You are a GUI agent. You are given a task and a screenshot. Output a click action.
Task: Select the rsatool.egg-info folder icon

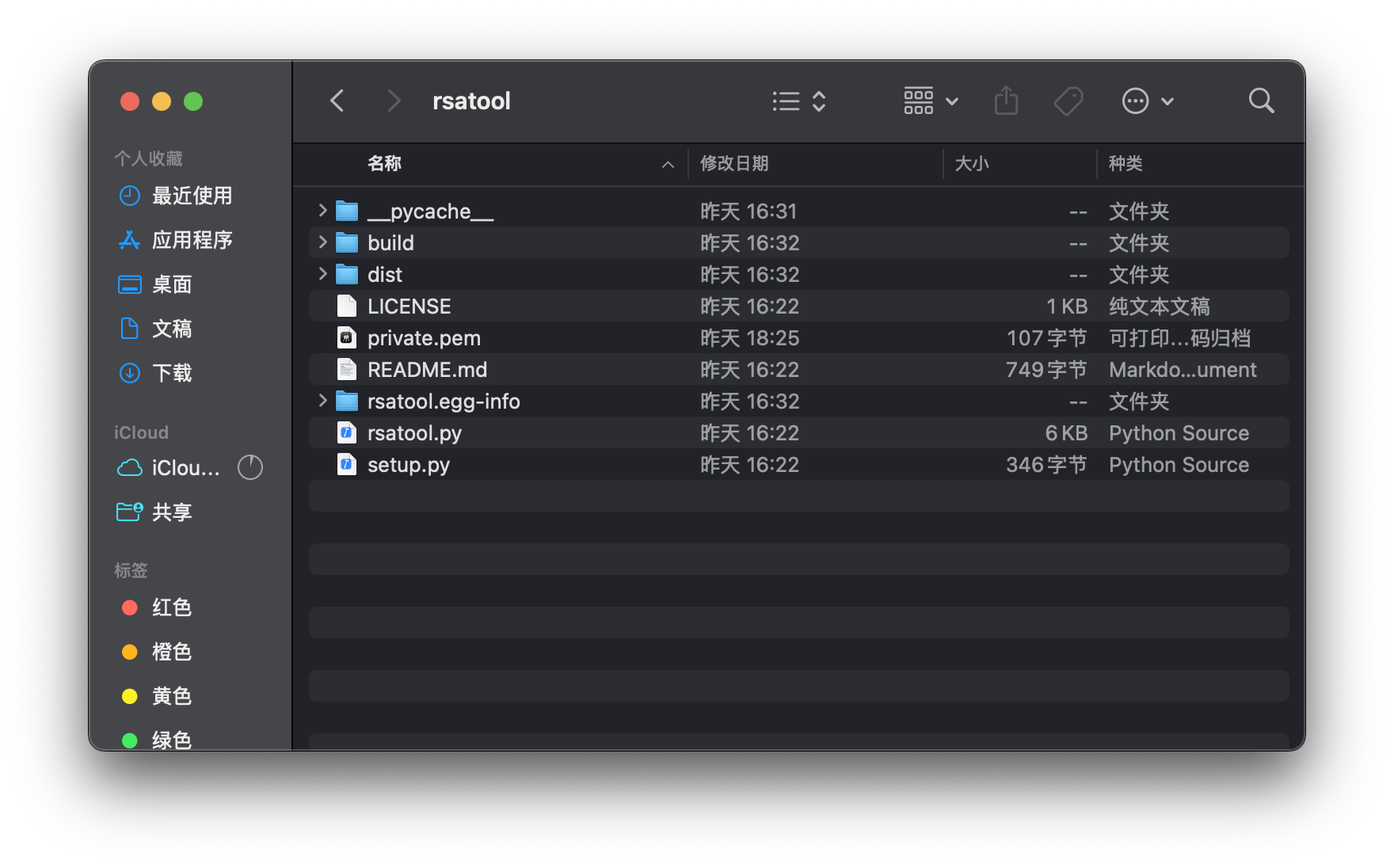point(347,401)
